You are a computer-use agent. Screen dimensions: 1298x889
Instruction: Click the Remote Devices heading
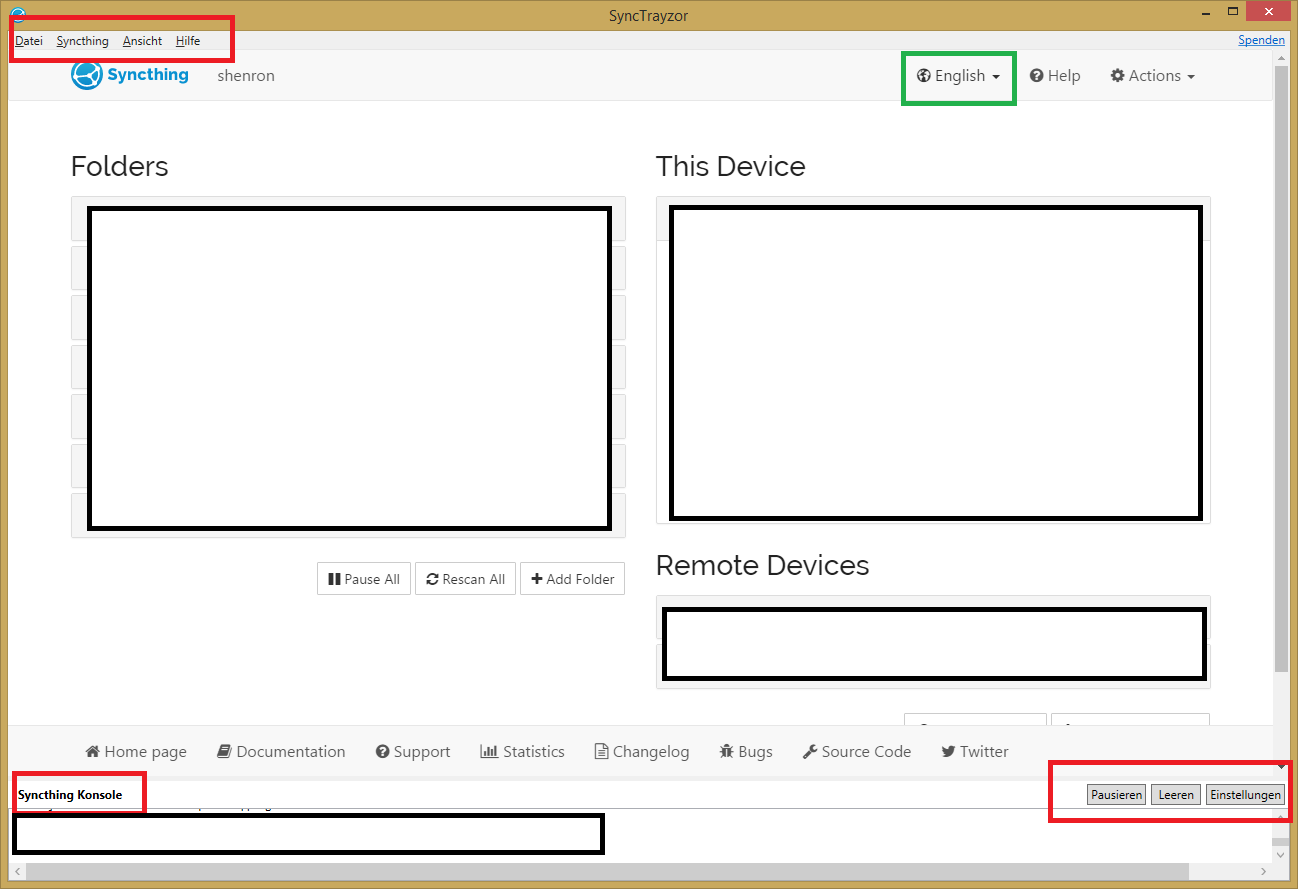pos(763,565)
